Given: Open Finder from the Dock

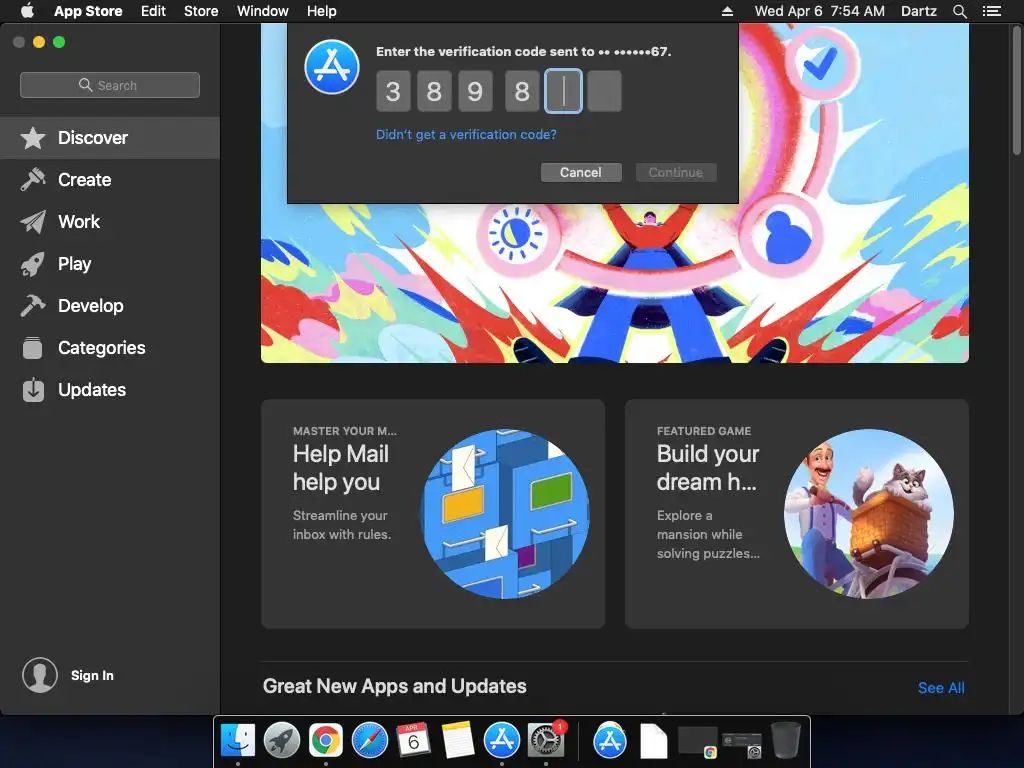Looking at the screenshot, I should [238, 741].
